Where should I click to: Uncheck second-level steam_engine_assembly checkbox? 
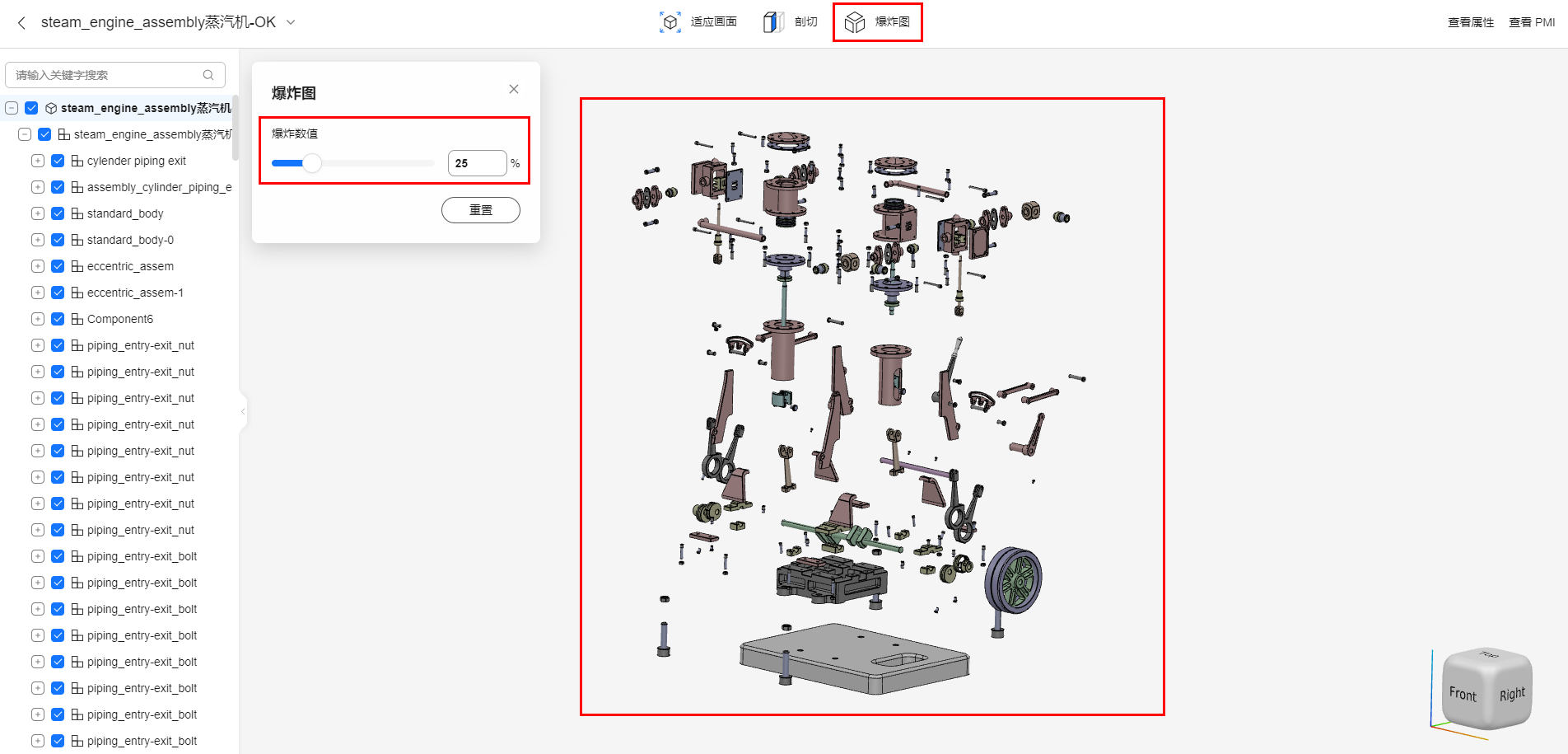44,134
